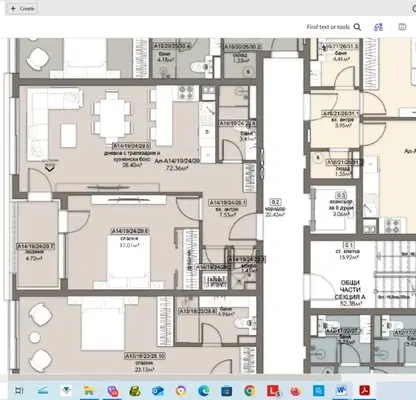Open Task View in the taskbar

[20, 390]
